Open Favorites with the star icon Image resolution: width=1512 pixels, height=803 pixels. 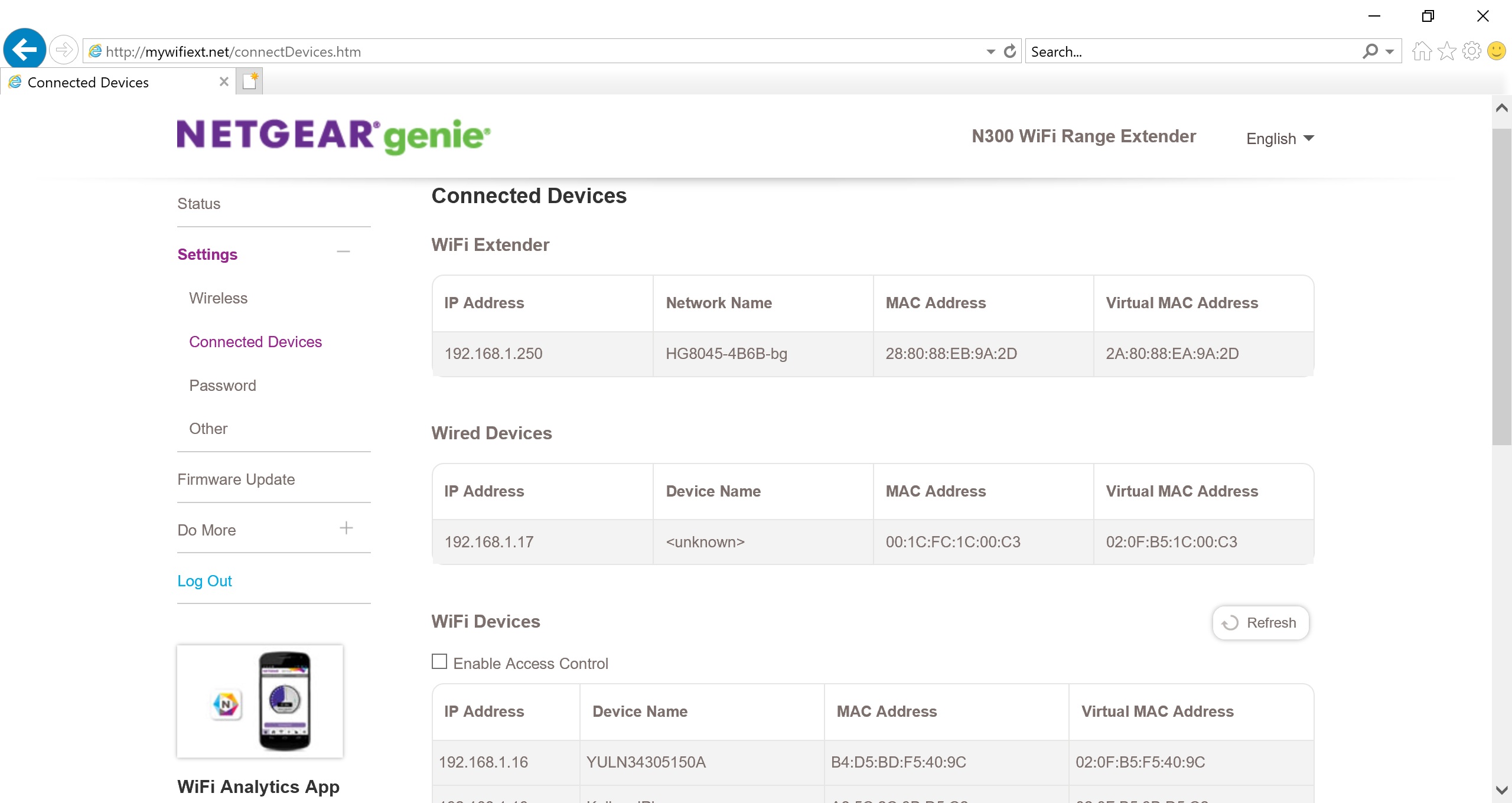click(x=1447, y=51)
